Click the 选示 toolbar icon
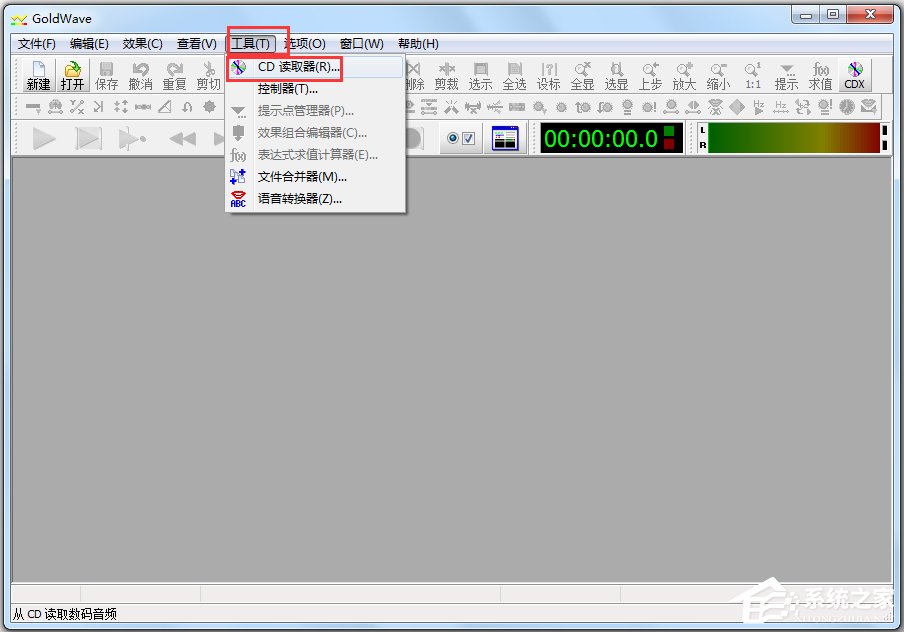The width and height of the screenshot is (904, 632). click(x=481, y=76)
